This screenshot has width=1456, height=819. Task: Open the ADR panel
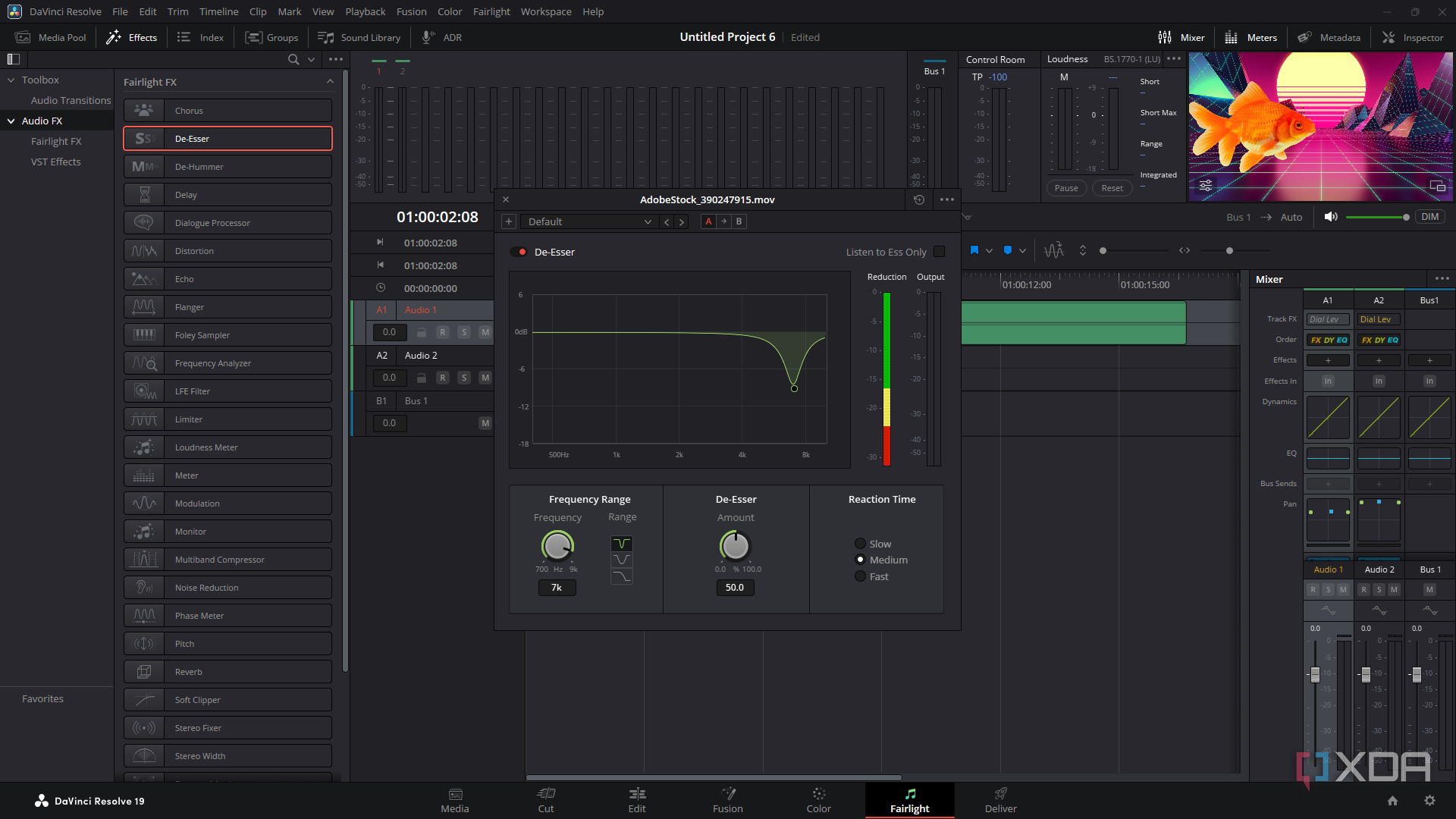tap(441, 37)
